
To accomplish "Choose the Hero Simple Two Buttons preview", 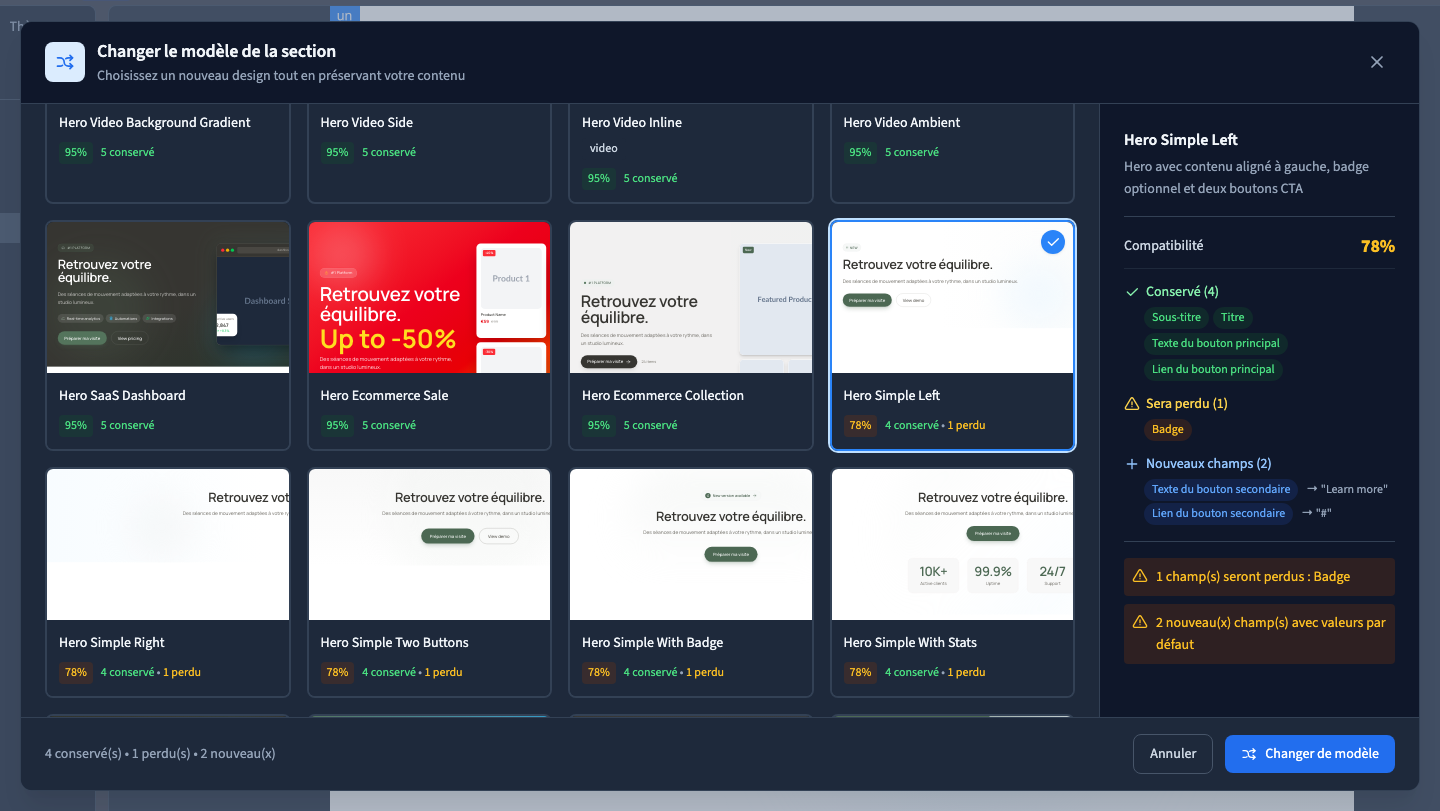I will tap(429, 544).
